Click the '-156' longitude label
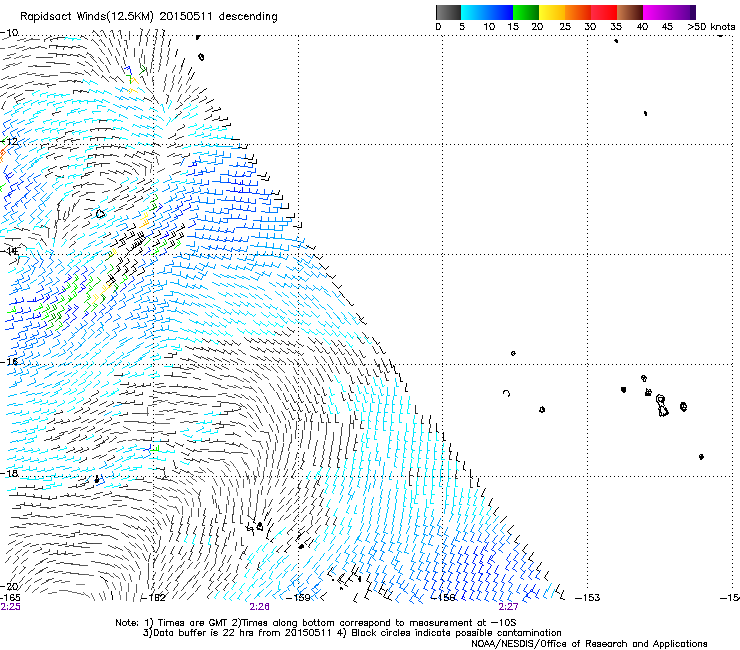Screen dimensions: 740x650 [x=444, y=598]
